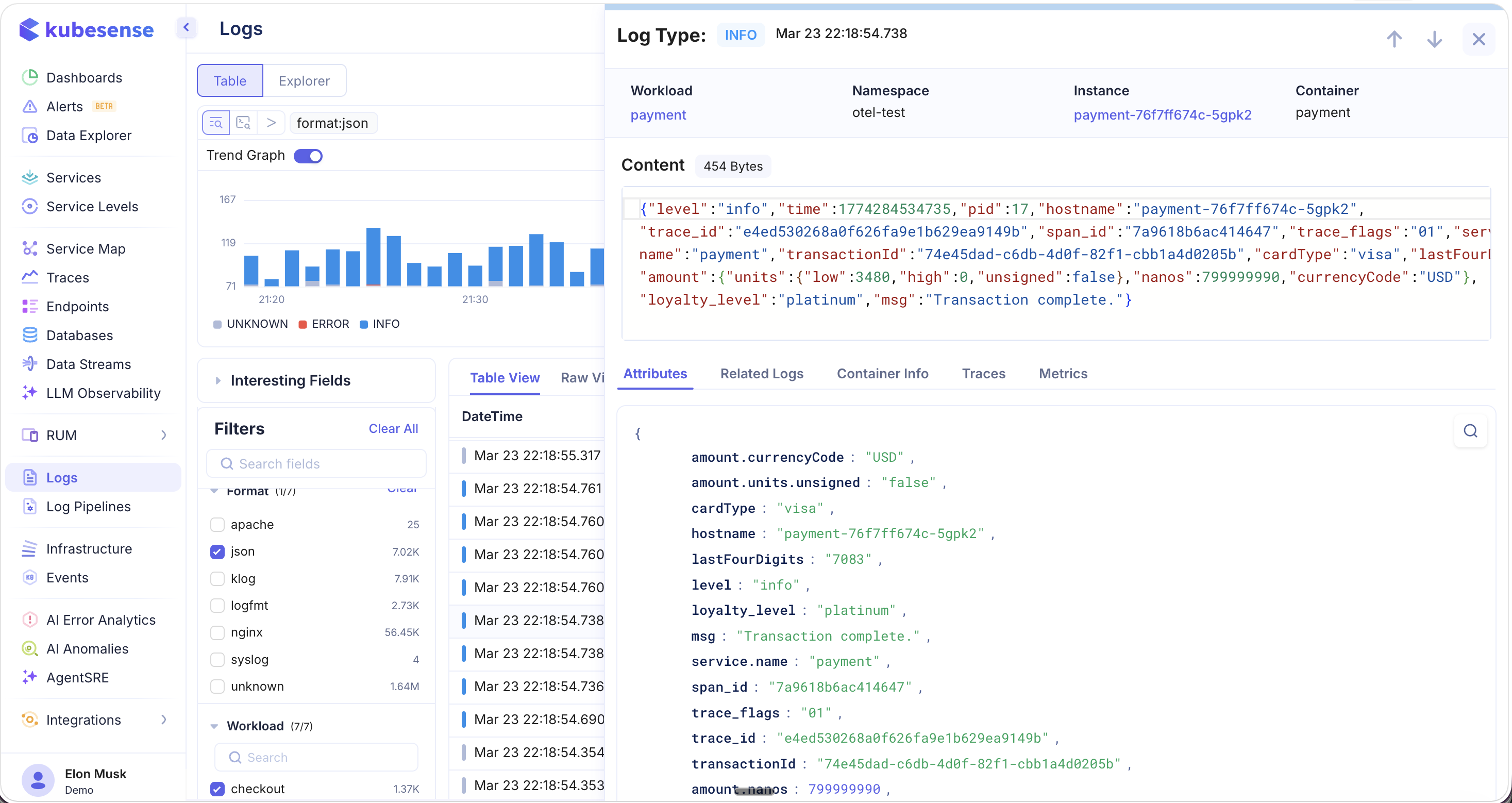Screen dimensions: 1512x803
Task: Open the payment workload link
Action: 658,115
